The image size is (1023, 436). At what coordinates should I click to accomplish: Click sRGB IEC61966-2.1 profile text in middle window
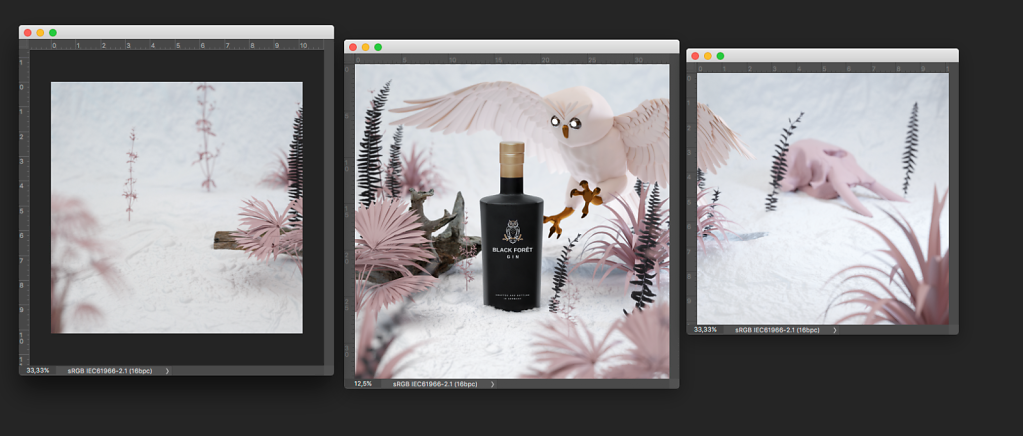point(435,384)
